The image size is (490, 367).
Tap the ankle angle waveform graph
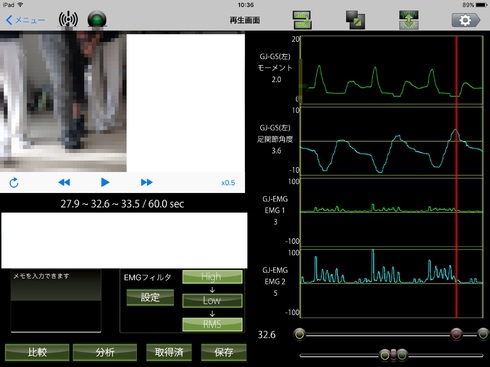tap(392, 141)
